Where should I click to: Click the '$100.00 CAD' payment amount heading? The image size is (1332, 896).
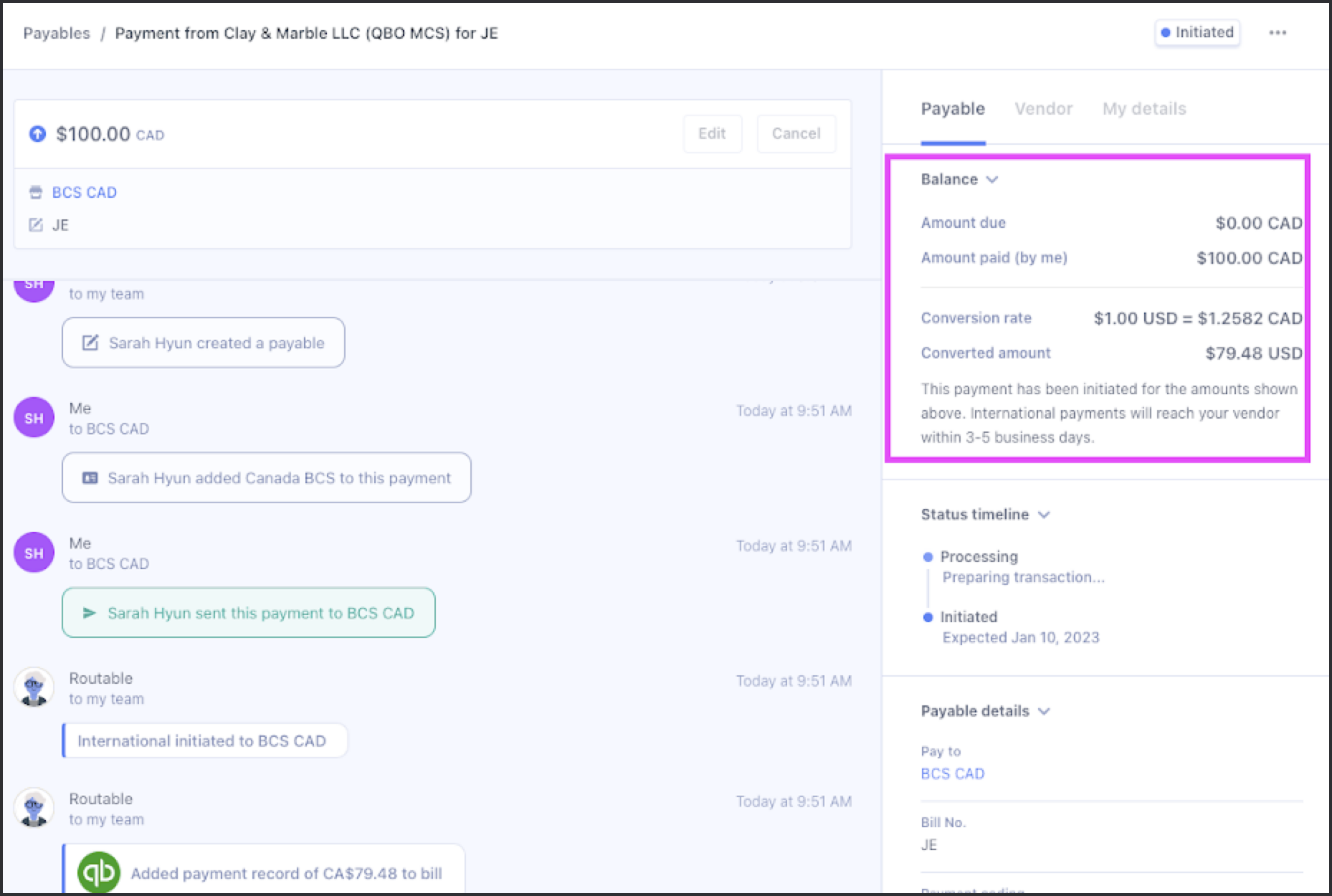point(110,134)
